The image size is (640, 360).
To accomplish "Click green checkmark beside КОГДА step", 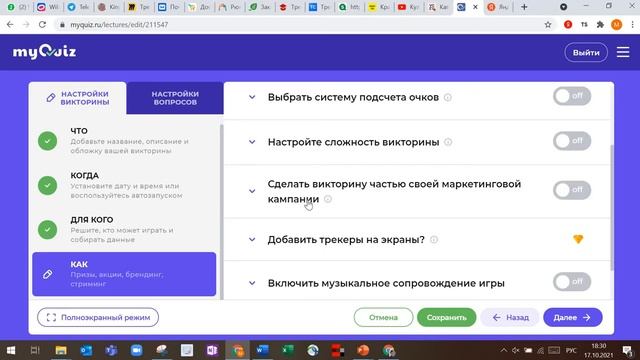I will pyautogui.click(x=48, y=185).
